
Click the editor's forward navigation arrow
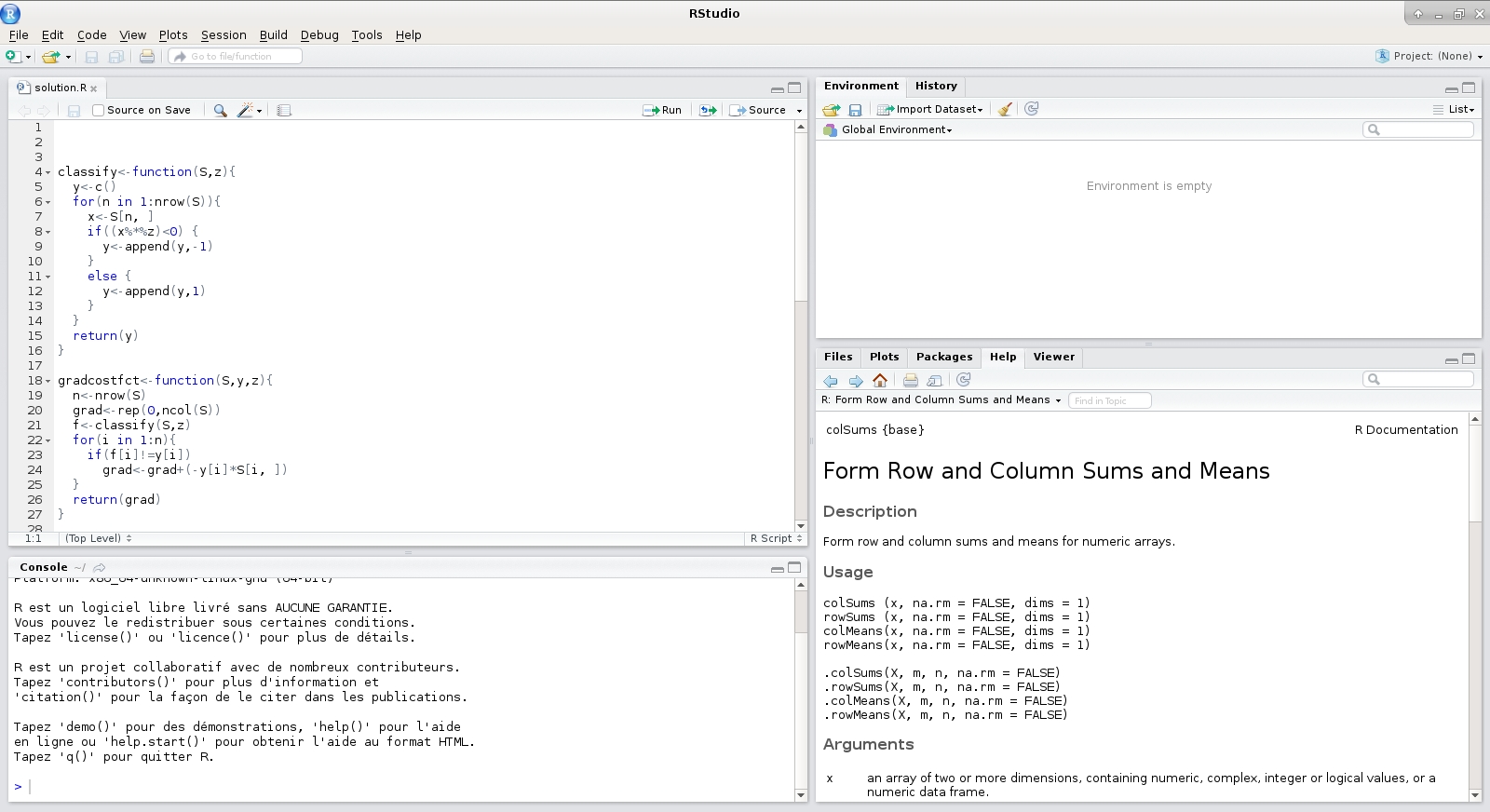pyautogui.click(x=44, y=110)
